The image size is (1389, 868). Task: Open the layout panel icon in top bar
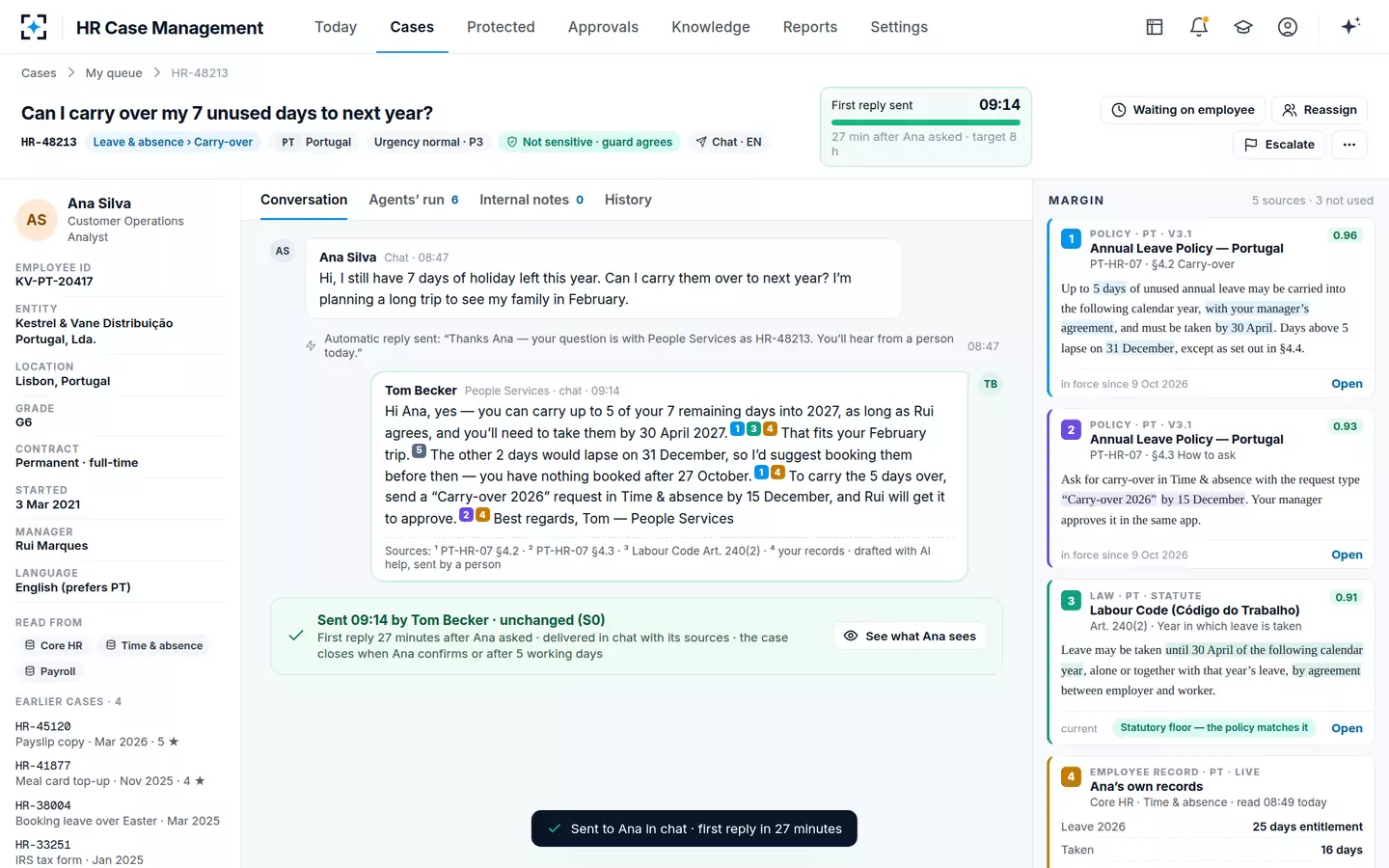point(1155,27)
